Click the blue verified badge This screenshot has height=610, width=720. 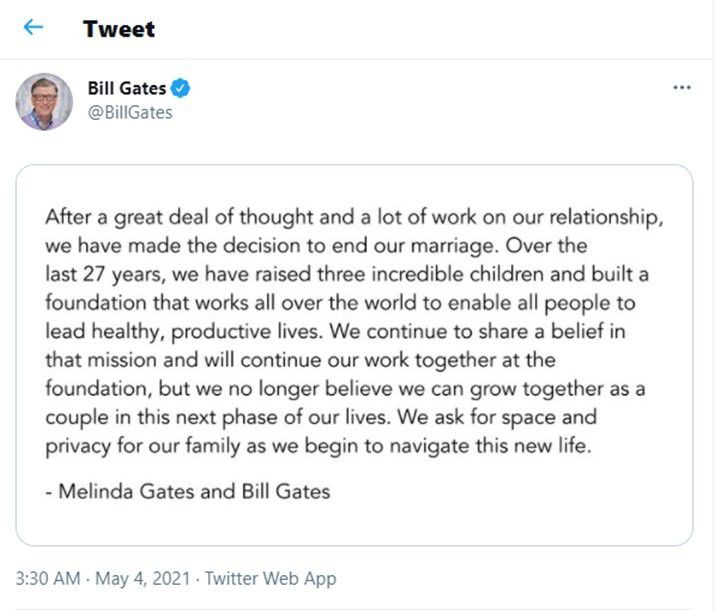[181, 88]
